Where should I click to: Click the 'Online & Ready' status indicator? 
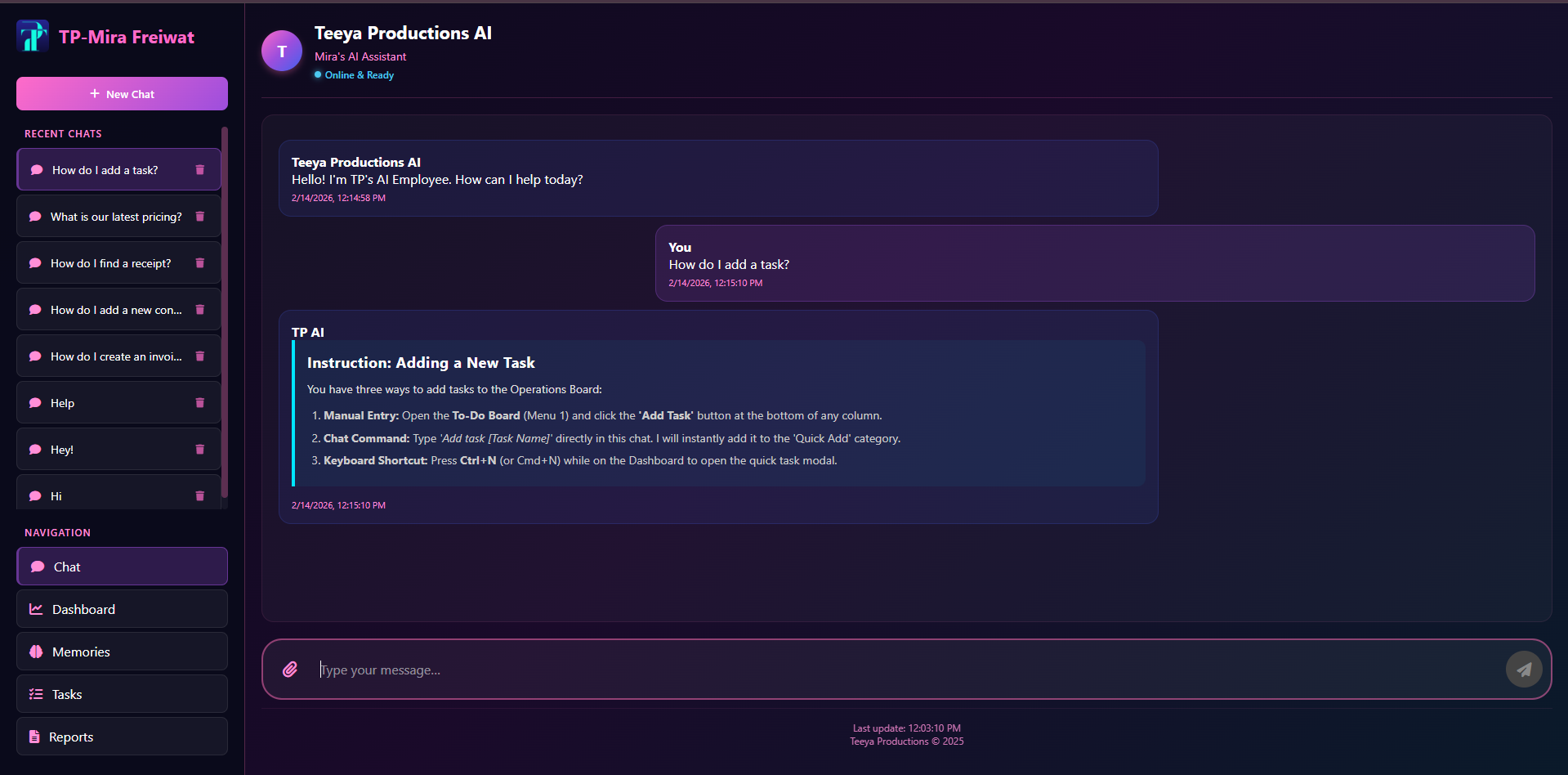click(x=353, y=74)
